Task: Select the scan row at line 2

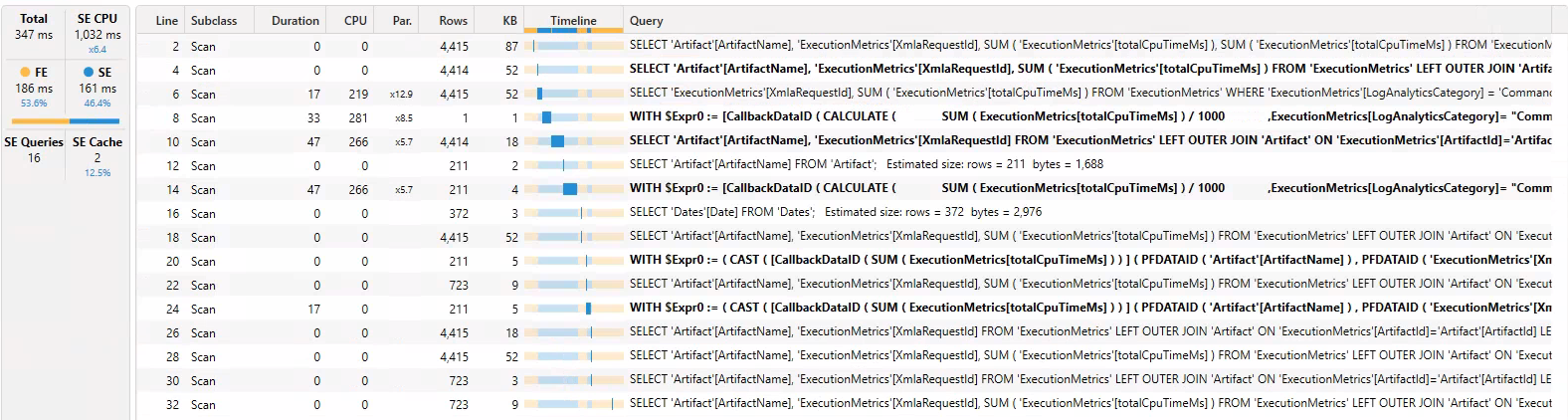Action: [x=203, y=47]
